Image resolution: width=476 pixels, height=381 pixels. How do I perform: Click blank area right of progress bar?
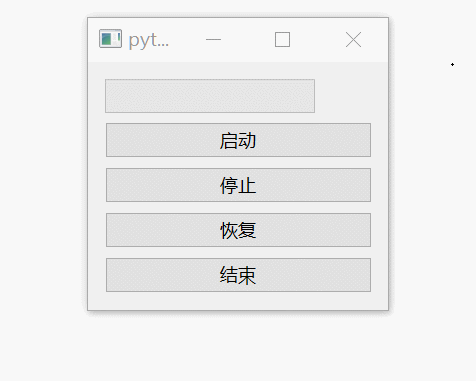343,96
